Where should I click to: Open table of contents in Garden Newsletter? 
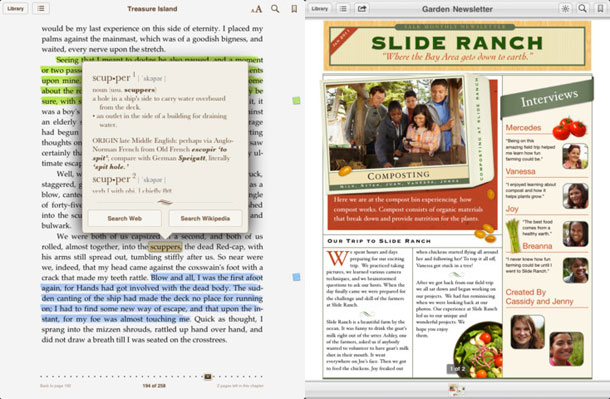coord(343,9)
